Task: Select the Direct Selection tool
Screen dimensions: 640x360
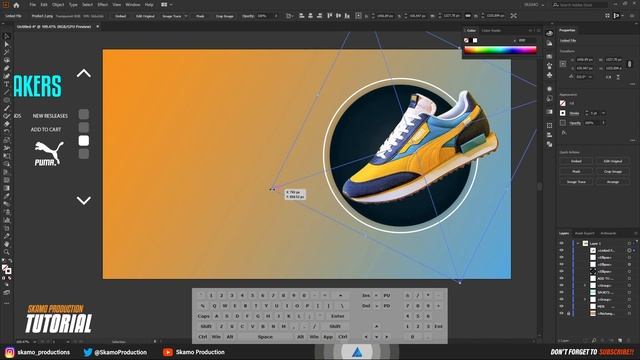Action: (7, 44)
